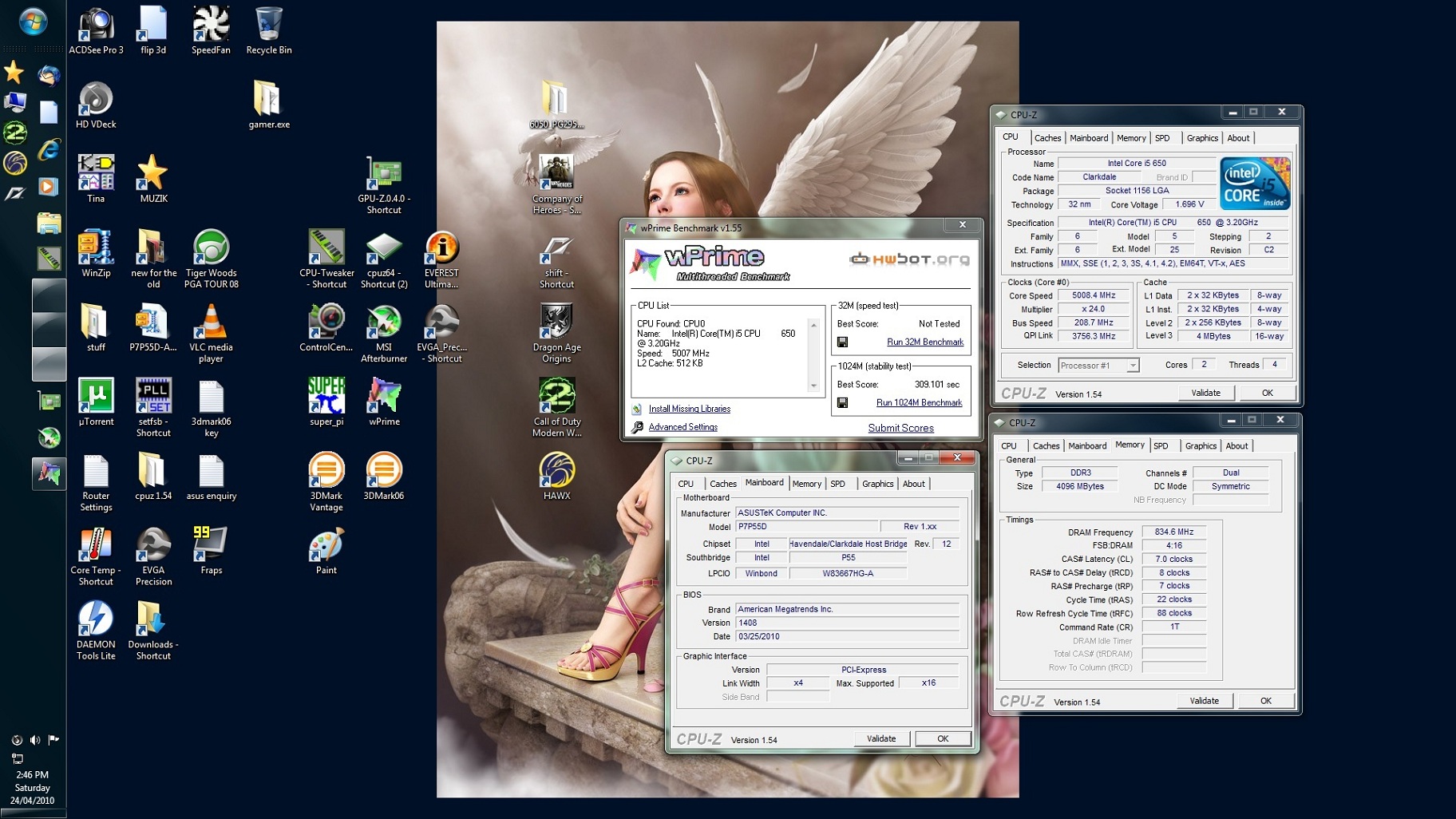Click the Windows Start orb

click(33, 22)
